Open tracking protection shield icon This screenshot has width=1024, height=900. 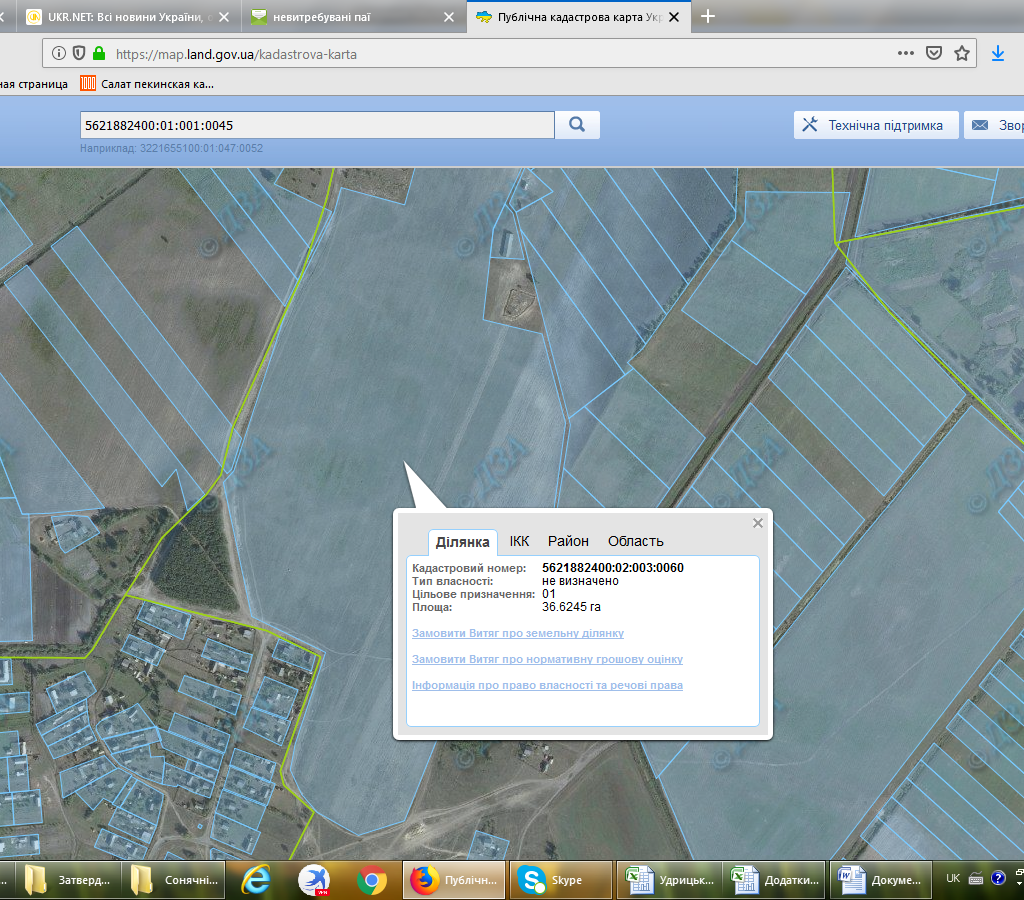[x=79, y=54]
